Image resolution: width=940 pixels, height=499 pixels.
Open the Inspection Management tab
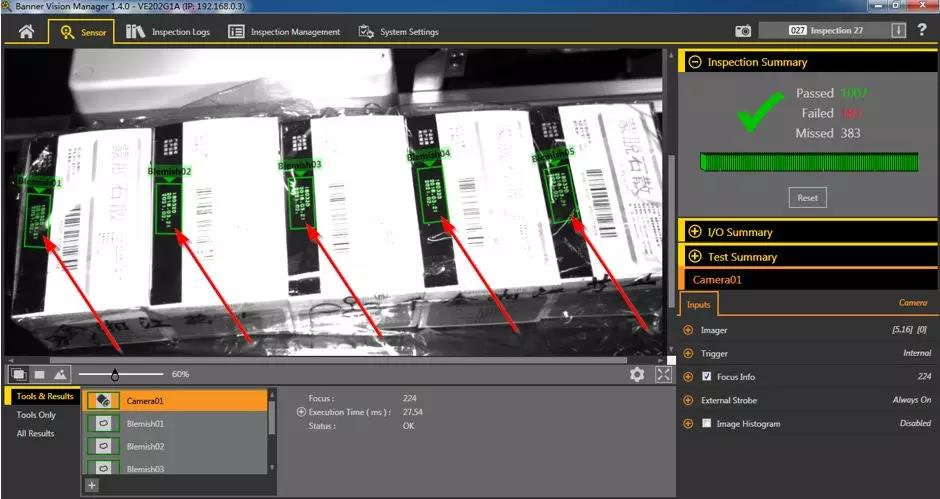[284, 32]
